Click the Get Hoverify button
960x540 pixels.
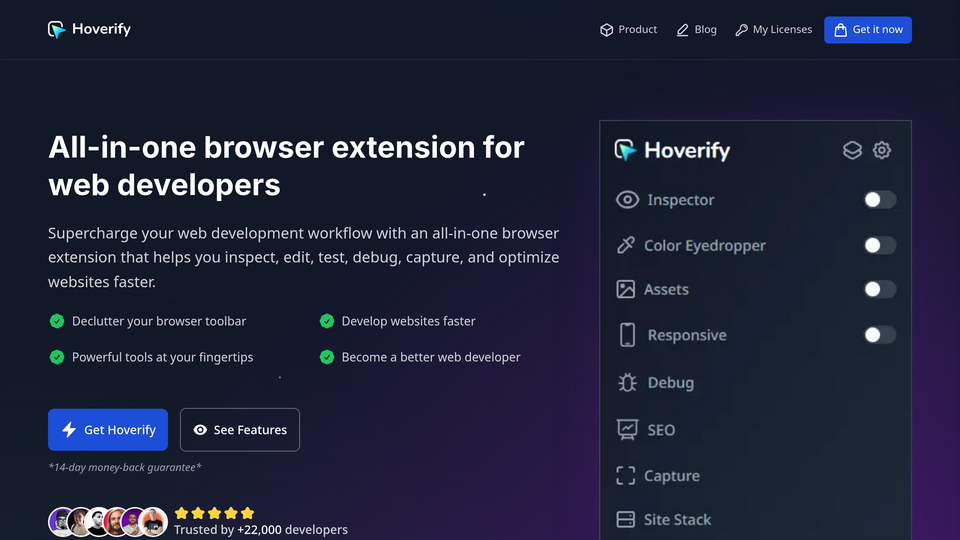point(108,430)
